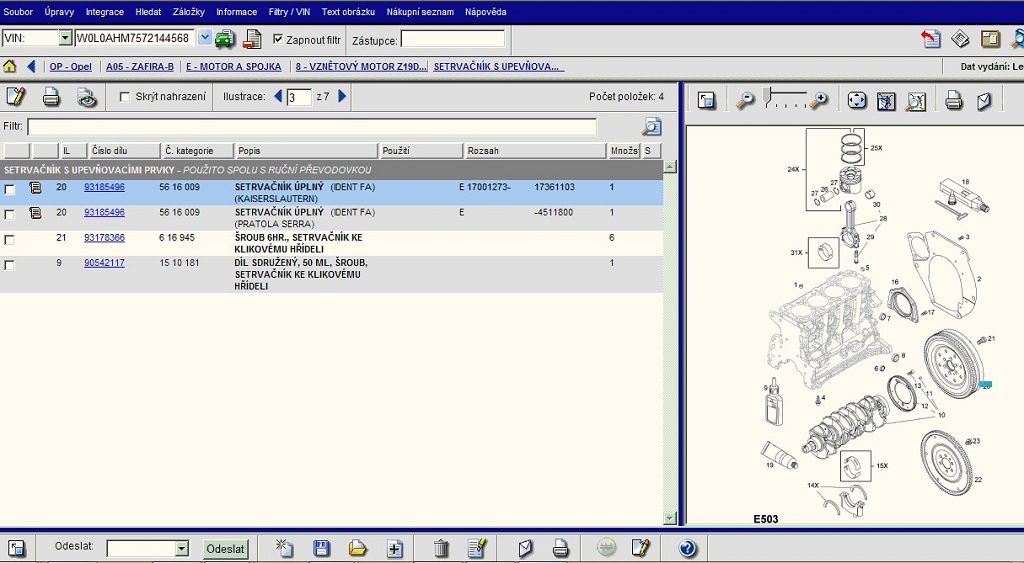Open the dropdown arrow next to the VIN number

point(205,38)
